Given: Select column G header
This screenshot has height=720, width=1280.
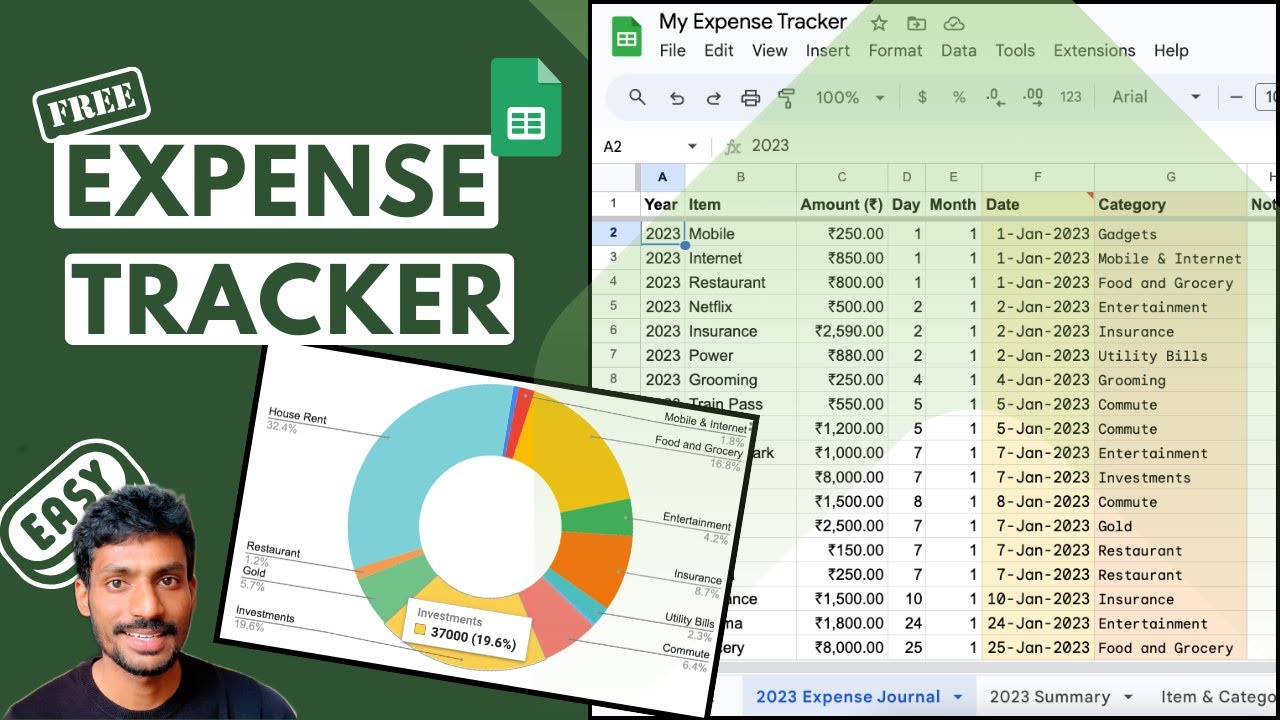Looking at the screenshot, I should 1170,177.
